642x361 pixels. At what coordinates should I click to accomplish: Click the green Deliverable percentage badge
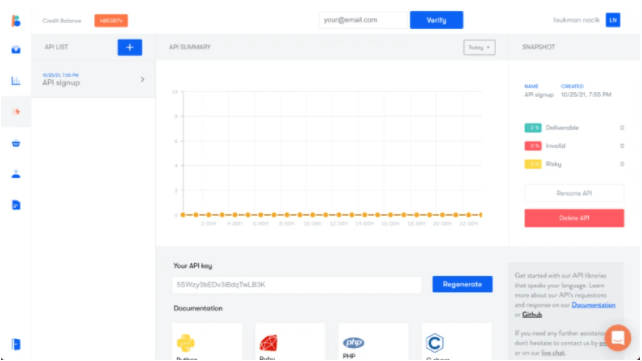point(533,128)
